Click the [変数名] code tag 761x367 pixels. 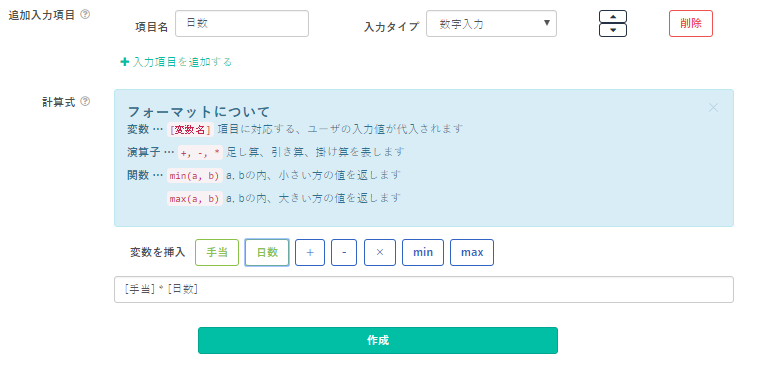[190, 130]
